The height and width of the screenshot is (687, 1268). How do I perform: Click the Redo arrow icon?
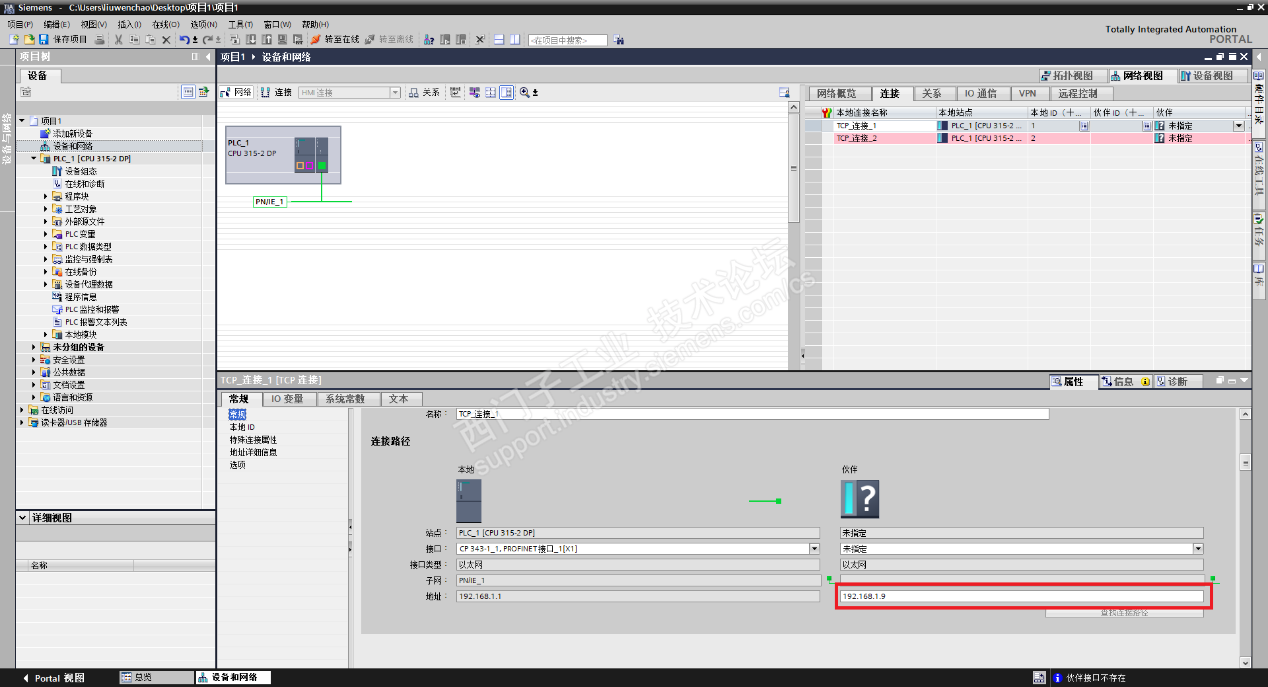[x=208, y=40]
